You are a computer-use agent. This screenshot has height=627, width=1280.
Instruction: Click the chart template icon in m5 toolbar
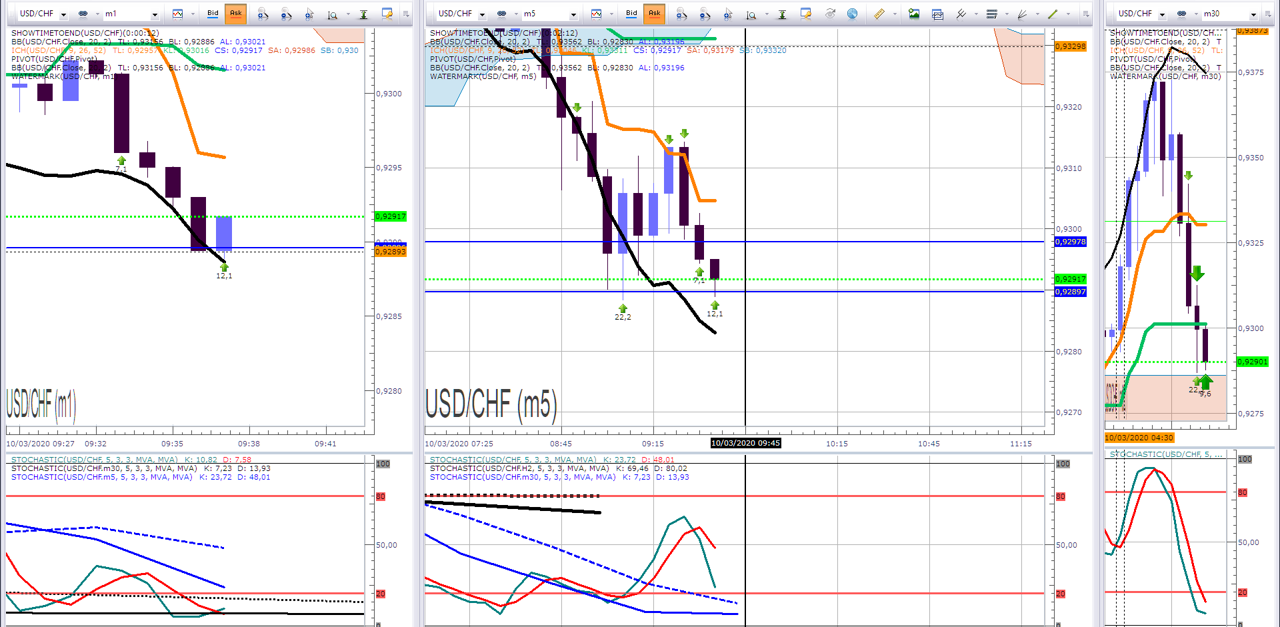pyautogui.click(x=938, y=14)
